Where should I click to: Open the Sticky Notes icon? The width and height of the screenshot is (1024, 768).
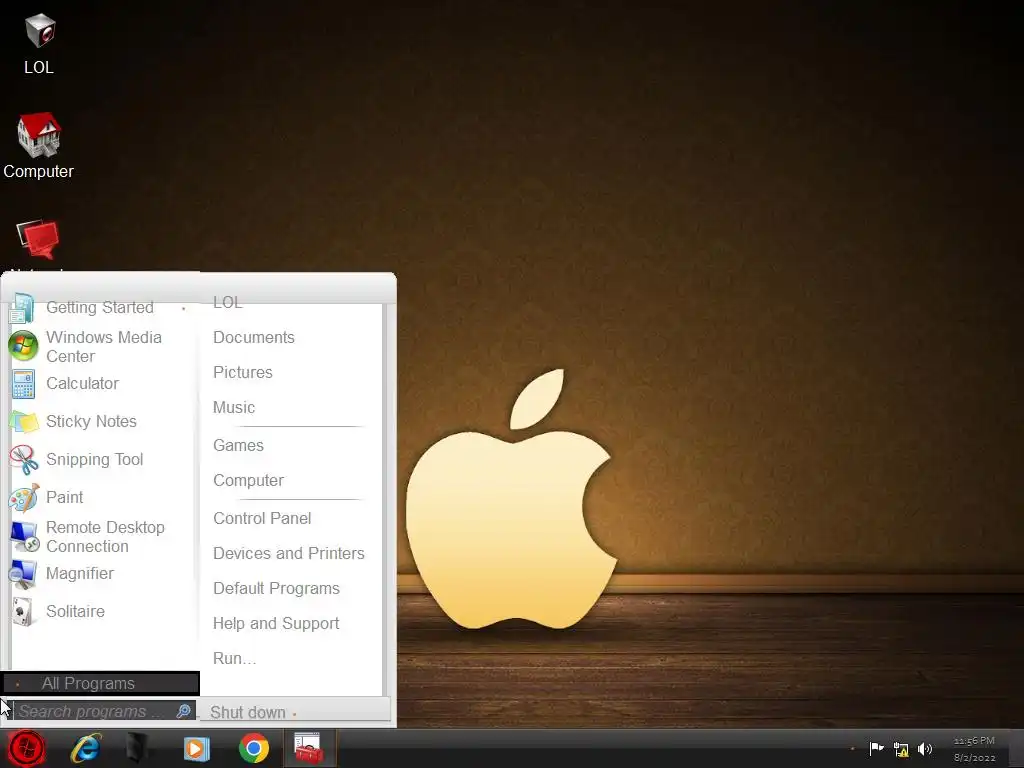click(x=23, y=421)
